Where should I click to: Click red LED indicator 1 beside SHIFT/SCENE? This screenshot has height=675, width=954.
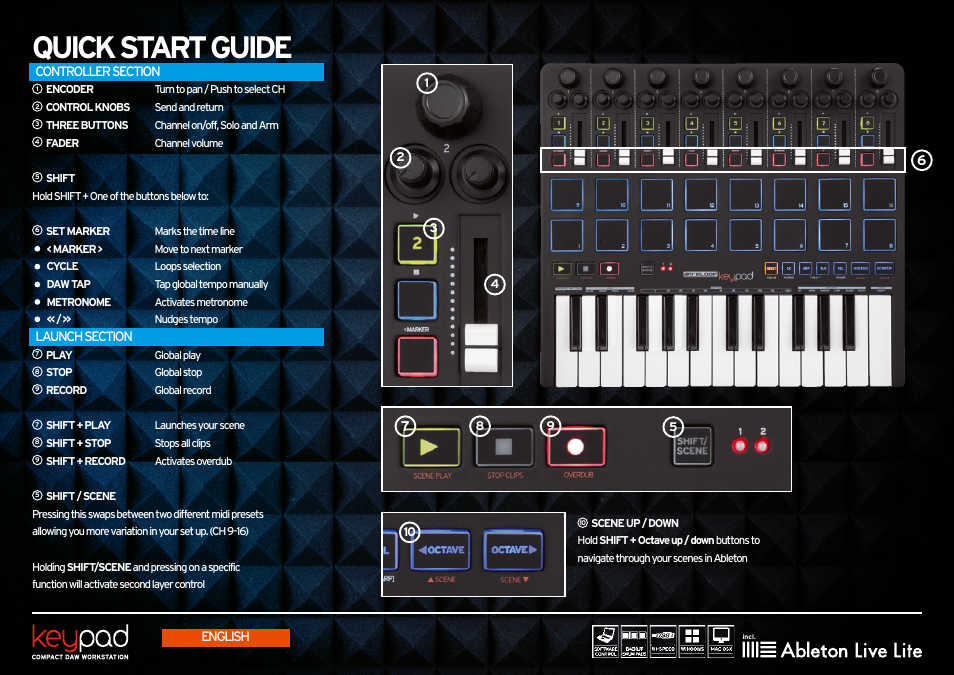coord(740,446)
